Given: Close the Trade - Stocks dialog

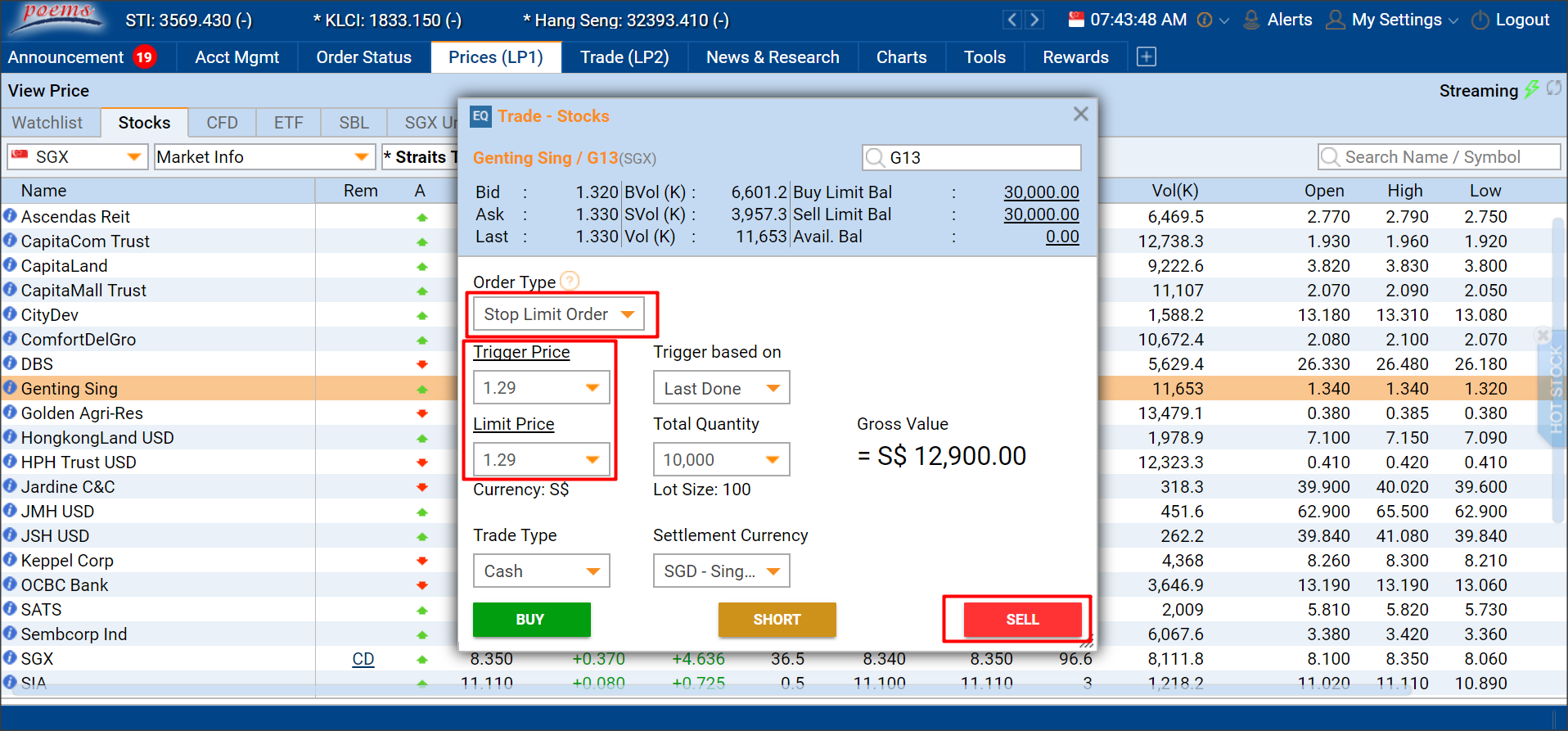Looking at the screenshot, I should pos(1080,115).
